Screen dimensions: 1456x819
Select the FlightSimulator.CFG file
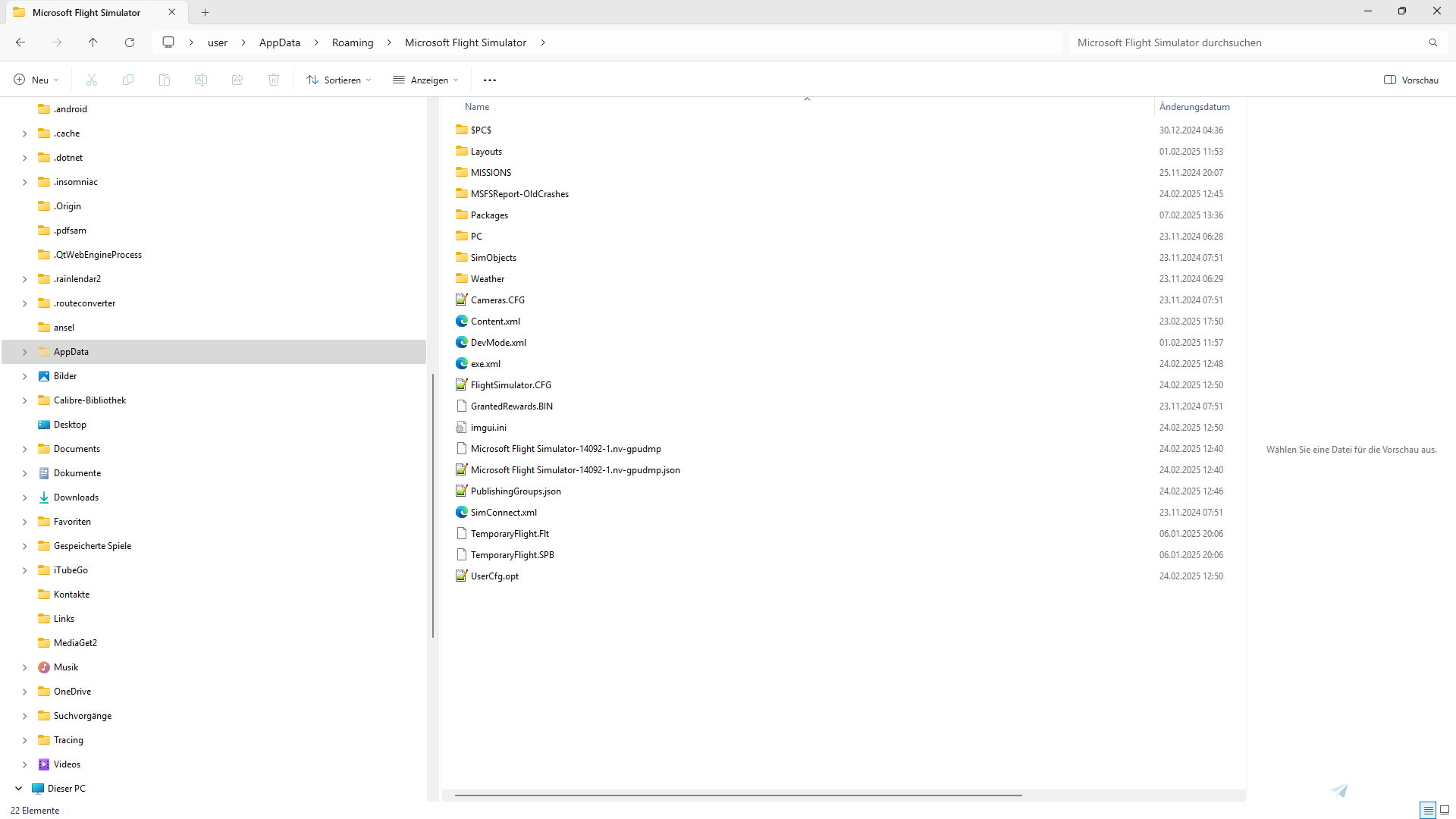510,384
